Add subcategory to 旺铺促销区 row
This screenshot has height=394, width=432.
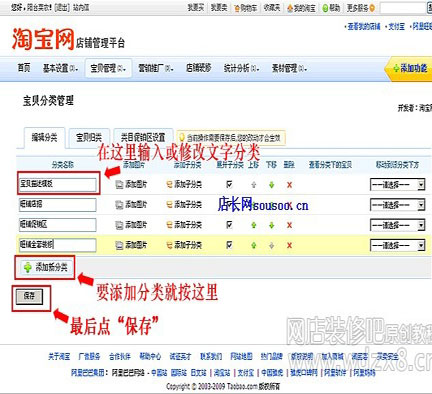click(184, 225)
